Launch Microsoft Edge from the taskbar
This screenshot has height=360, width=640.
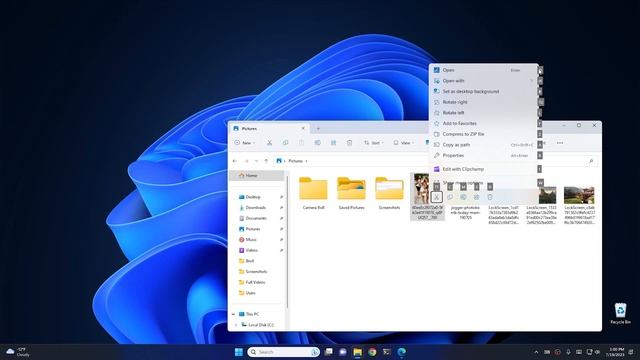(402, 352)
